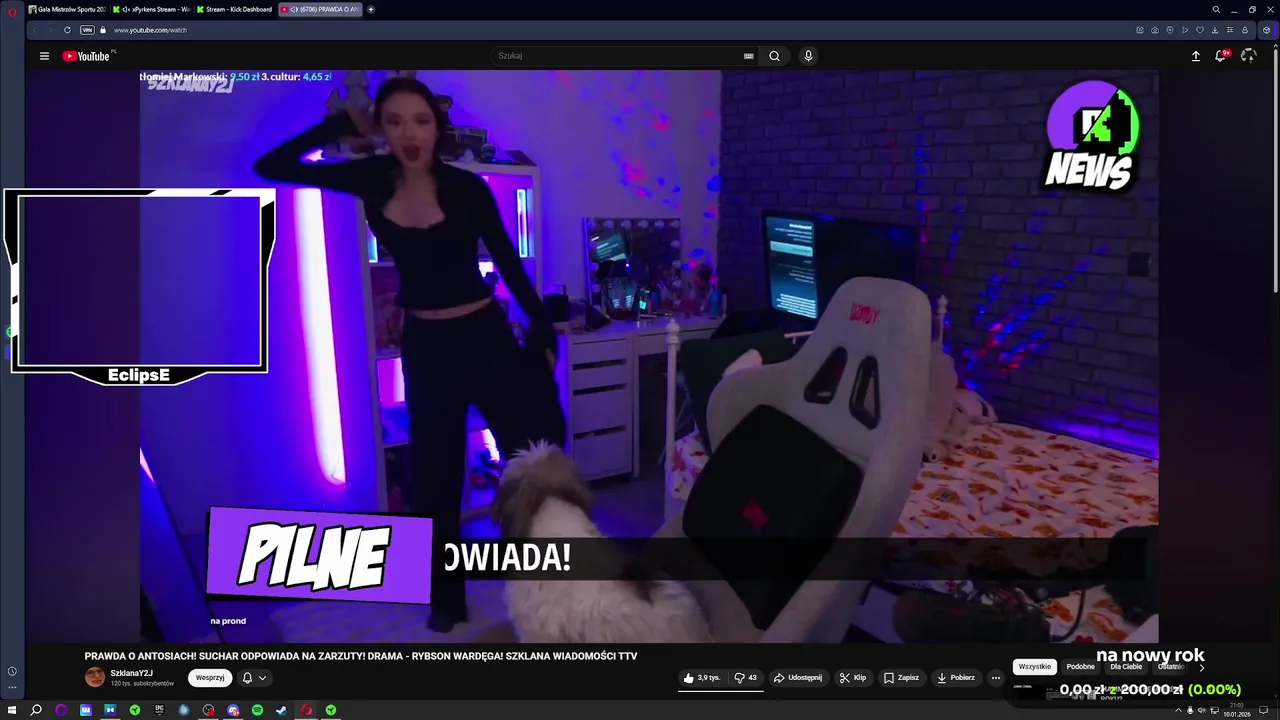Add page to bookmarks heart icon
1280x720 pixels.
pos(1200,30)
